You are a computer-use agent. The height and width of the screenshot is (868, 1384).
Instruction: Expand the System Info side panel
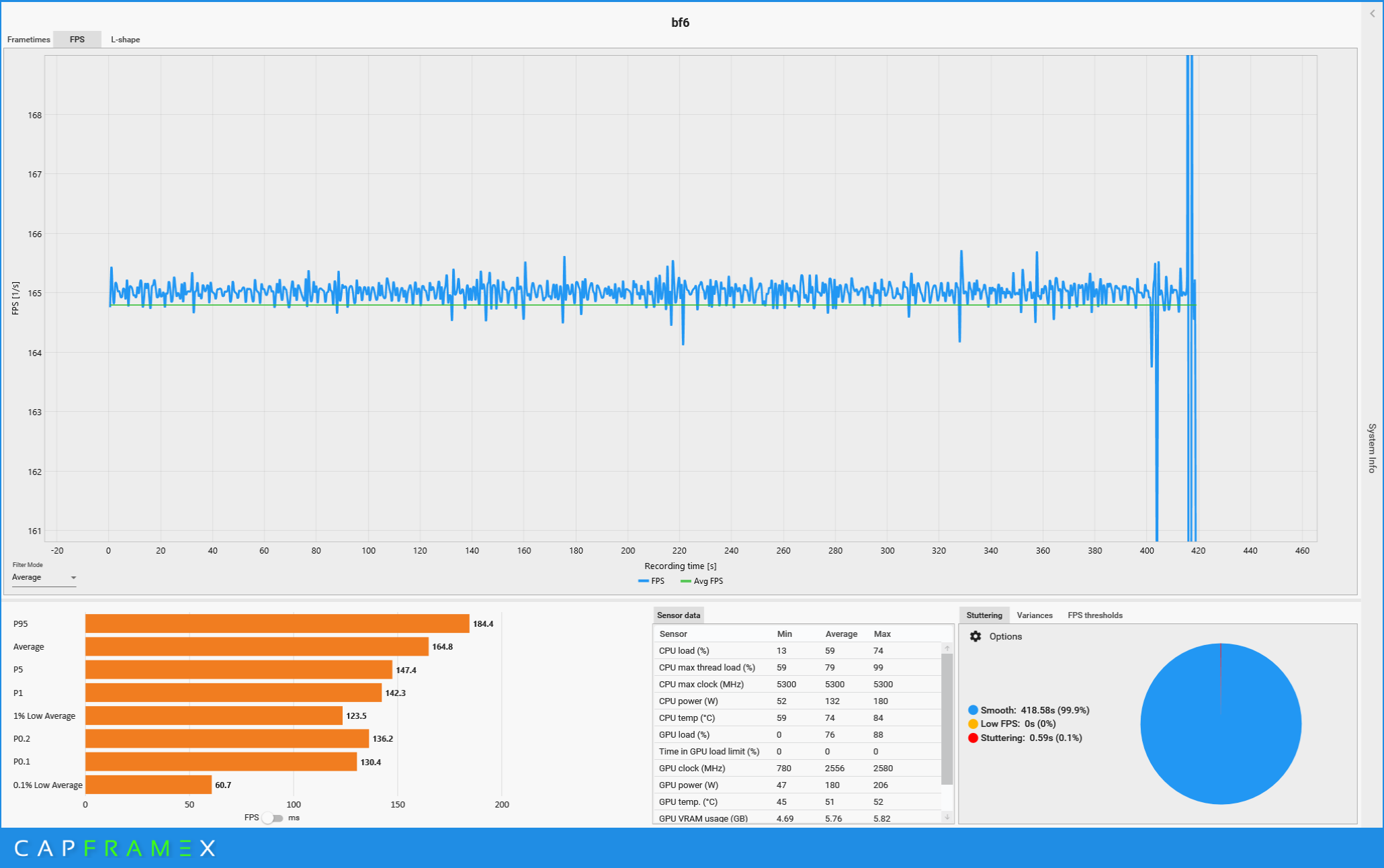[x=1372, y=447]
